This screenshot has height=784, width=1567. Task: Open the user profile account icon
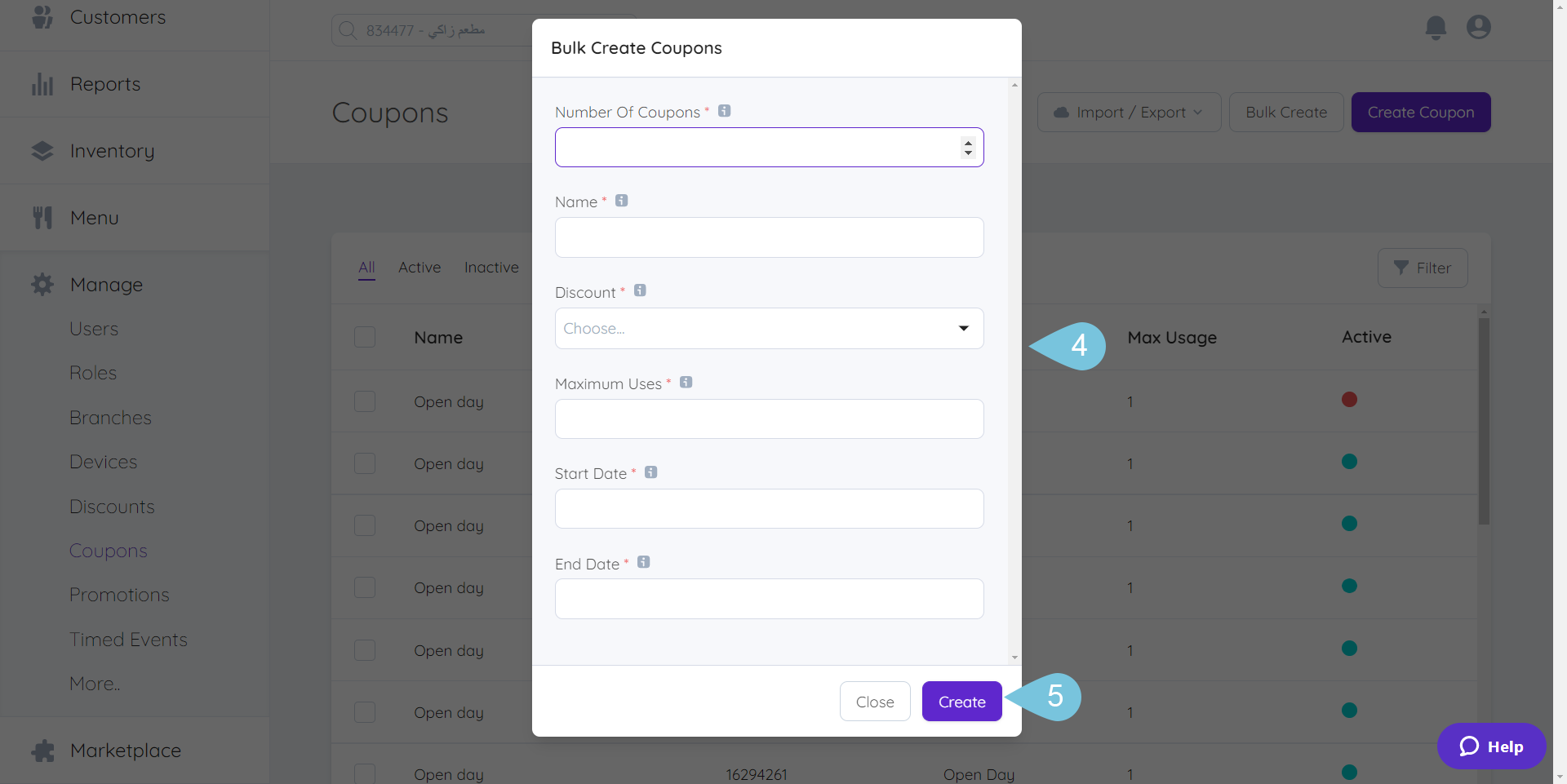pos(1479,27)
